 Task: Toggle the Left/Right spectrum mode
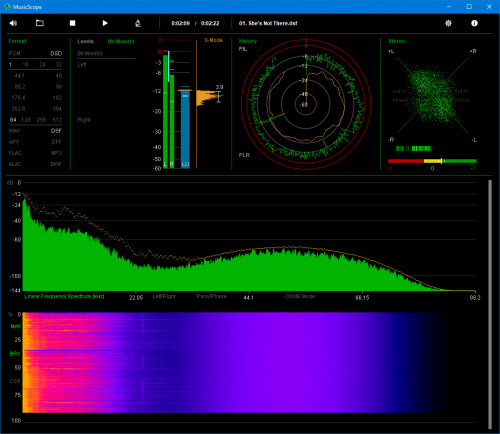(x=164, y=296)
